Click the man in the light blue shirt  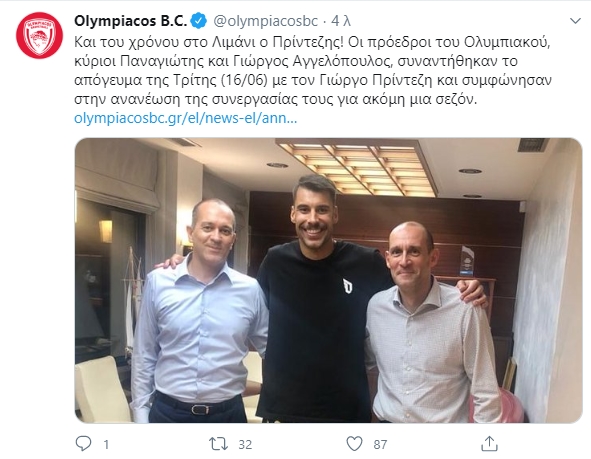coord(198,311)
